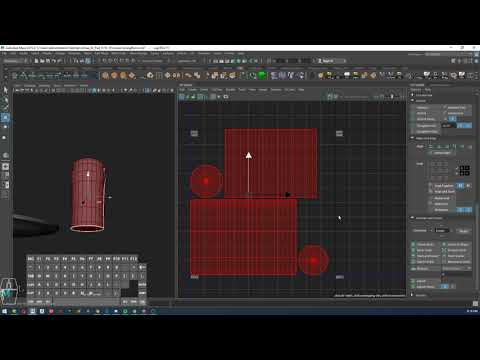
Task: Click the Optimize Tool button in UV Toolkit
Action: (x=457, y=108)
